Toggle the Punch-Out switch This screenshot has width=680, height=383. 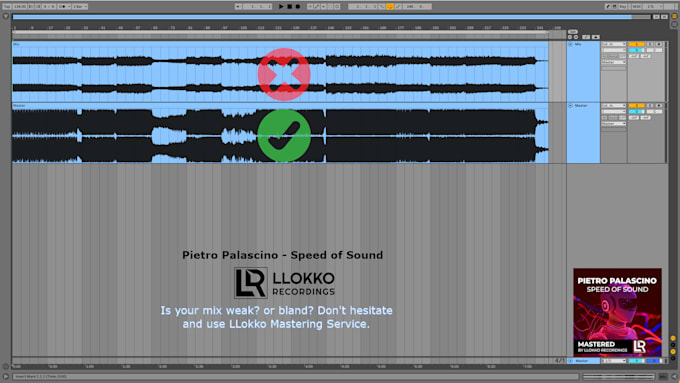pyautogui.click(x=398, y=7)
